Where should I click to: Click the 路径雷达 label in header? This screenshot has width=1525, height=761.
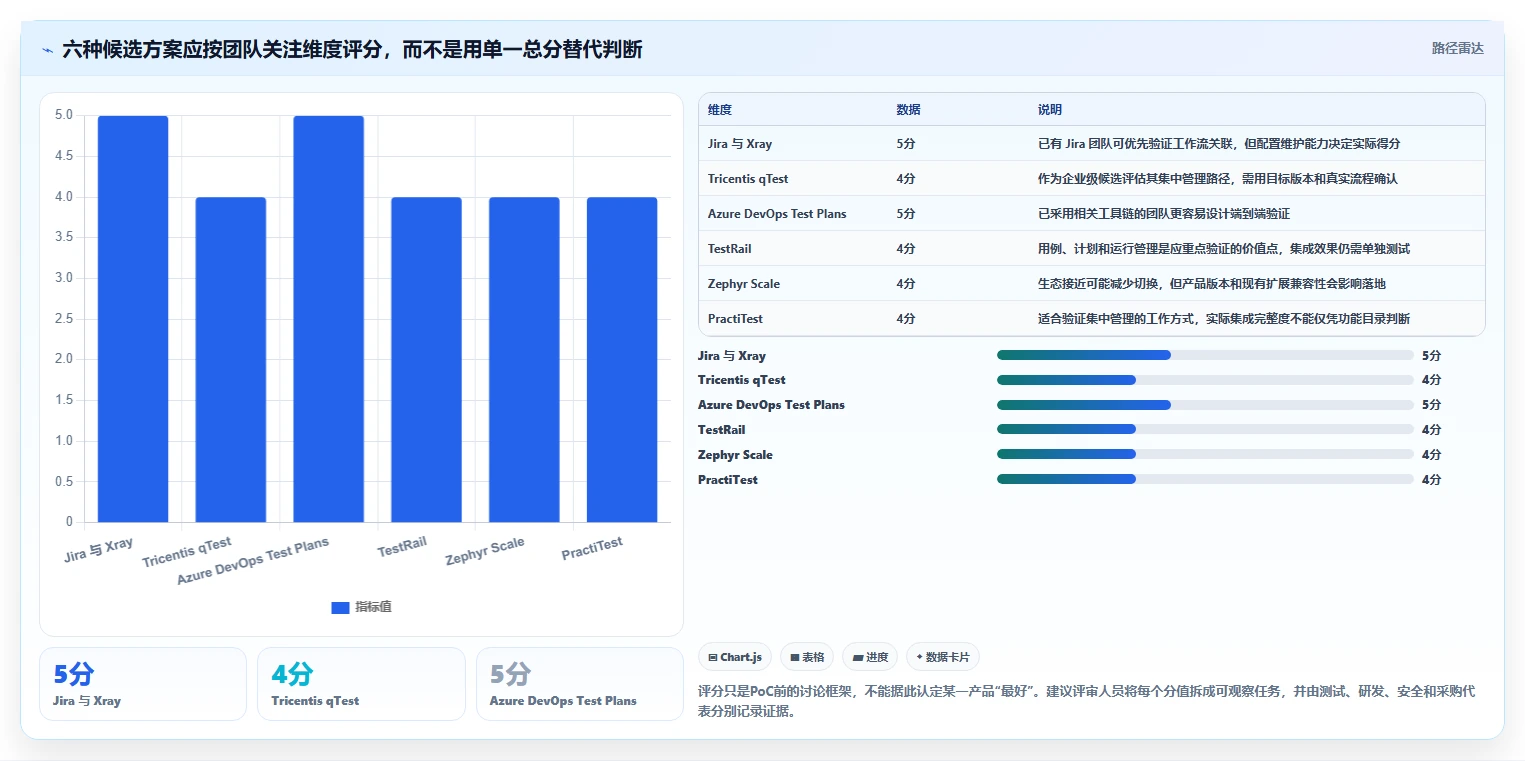click(x=1457, y=48)
